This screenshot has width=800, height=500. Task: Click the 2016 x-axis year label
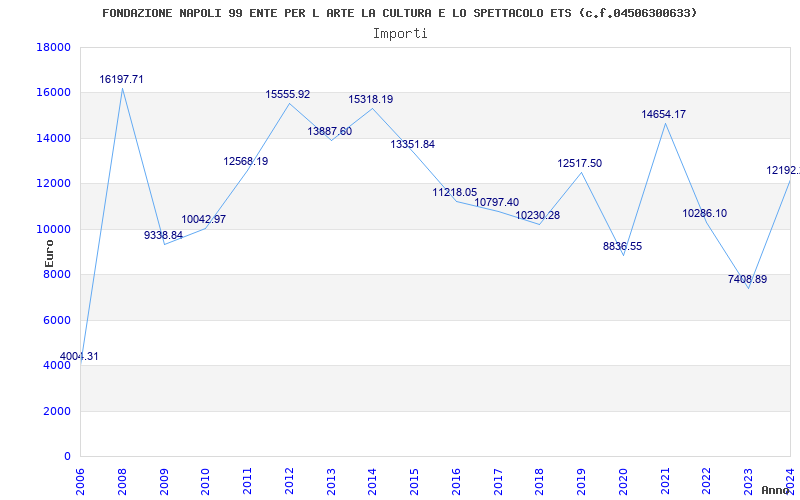[x=456, y=482]
